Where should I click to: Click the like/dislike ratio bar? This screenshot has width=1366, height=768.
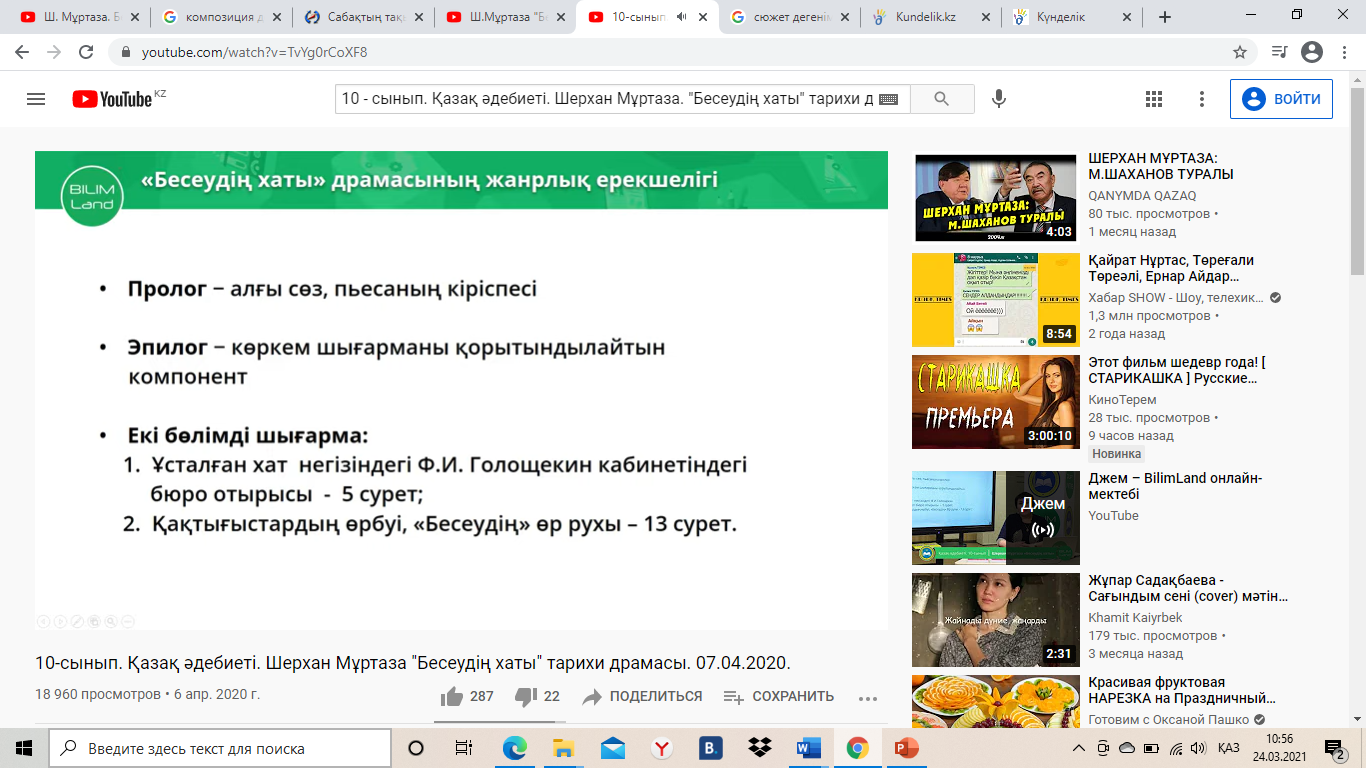500,721
